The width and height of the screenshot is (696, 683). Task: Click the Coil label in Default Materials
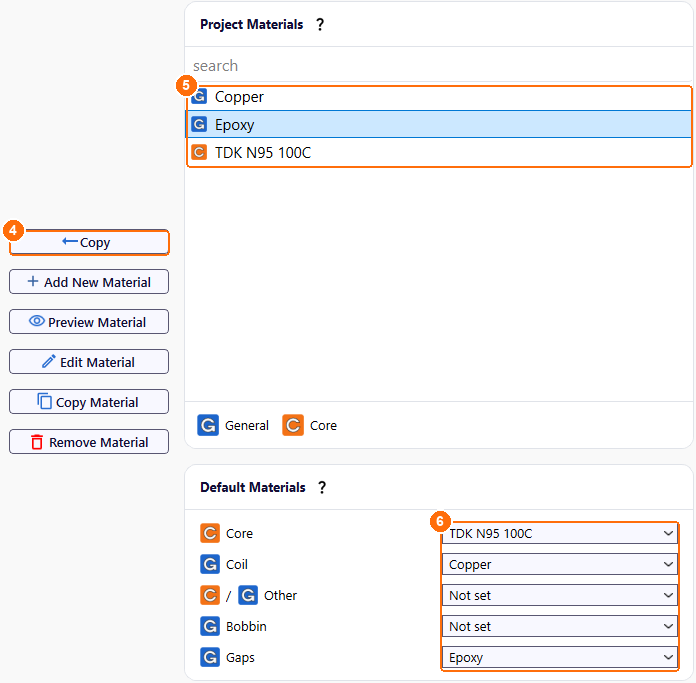point(237,565)
